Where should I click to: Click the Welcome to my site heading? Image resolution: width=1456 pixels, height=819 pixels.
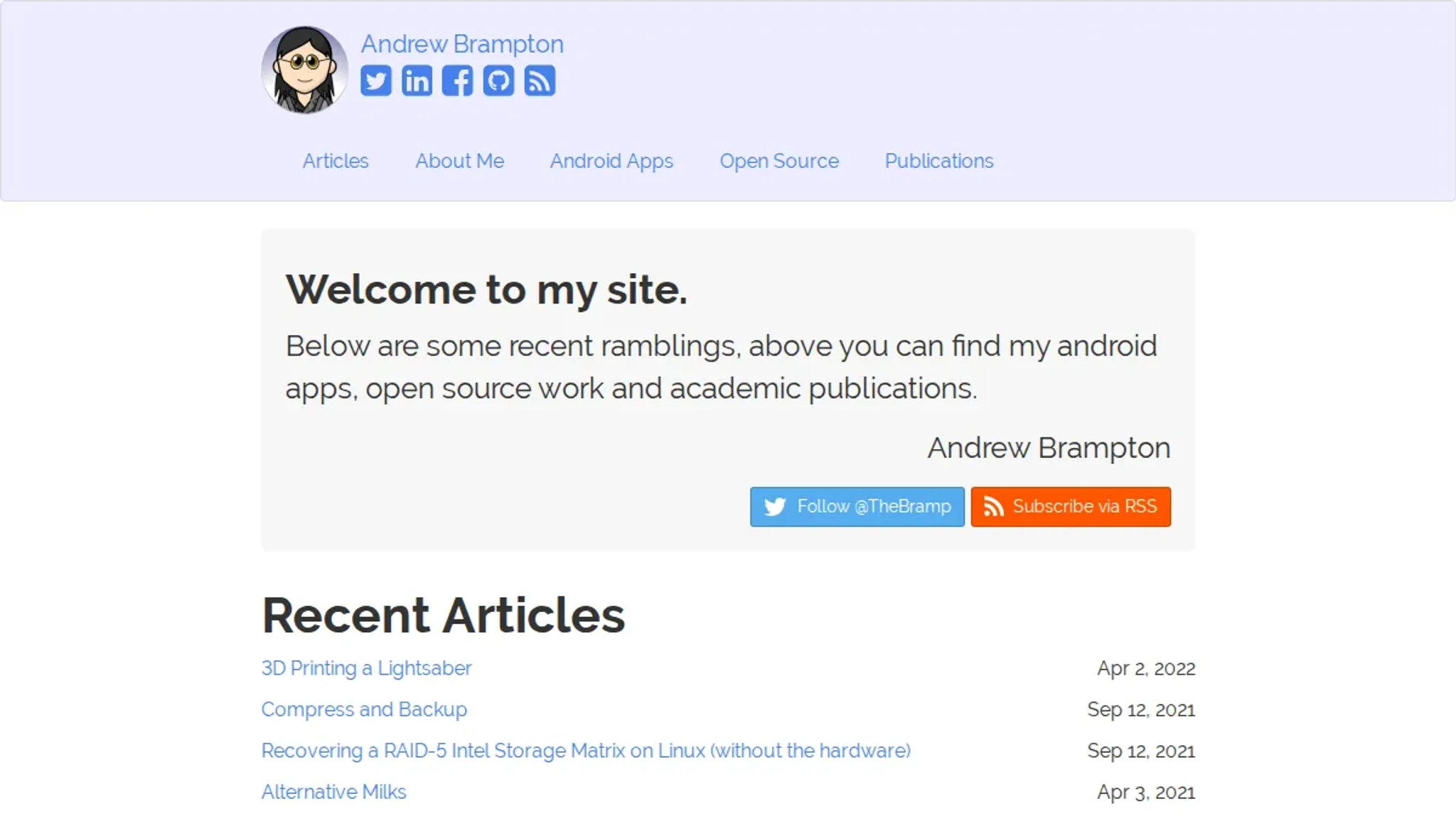(486, 290)
